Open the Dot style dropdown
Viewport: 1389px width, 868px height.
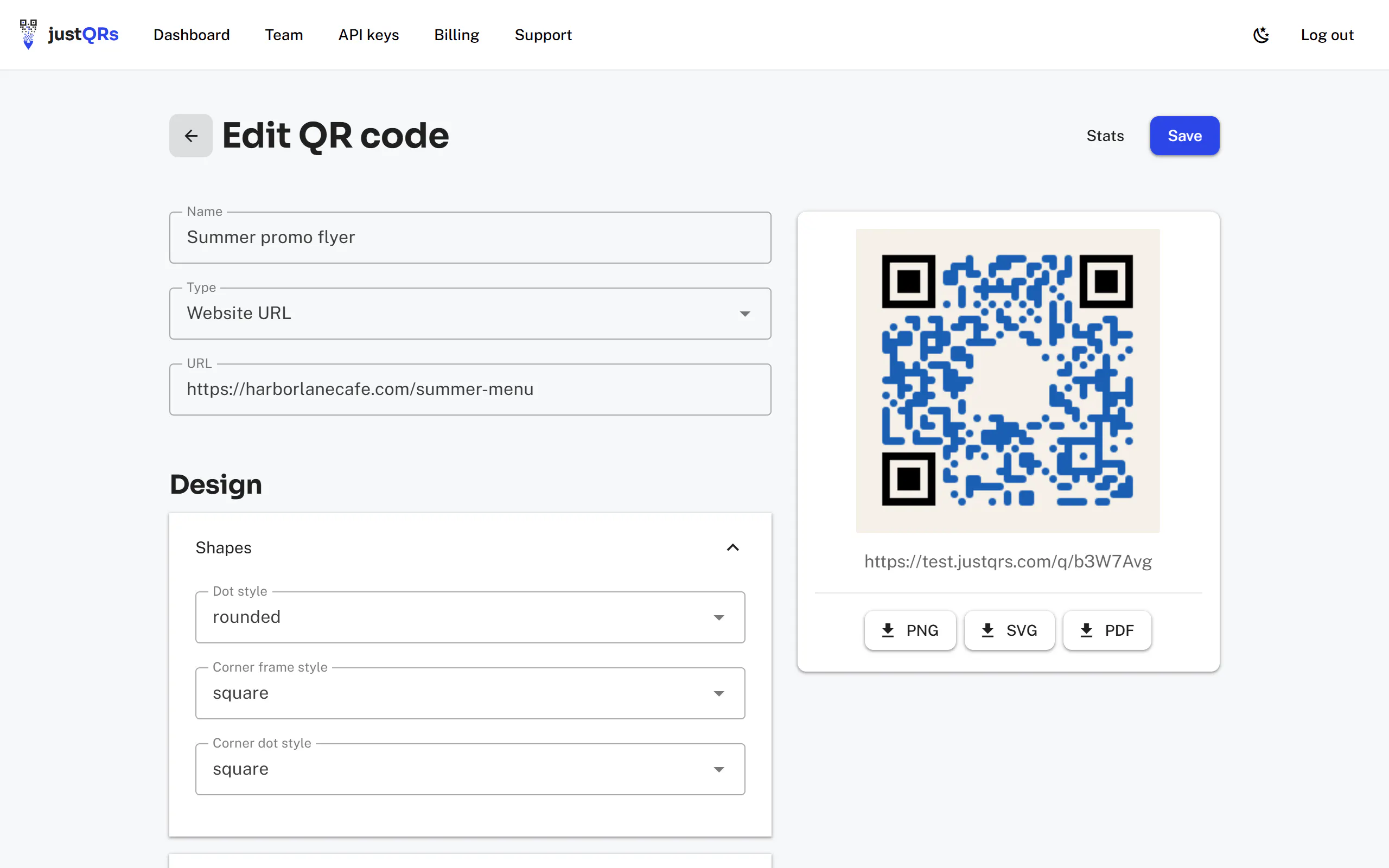click(470, 617)
